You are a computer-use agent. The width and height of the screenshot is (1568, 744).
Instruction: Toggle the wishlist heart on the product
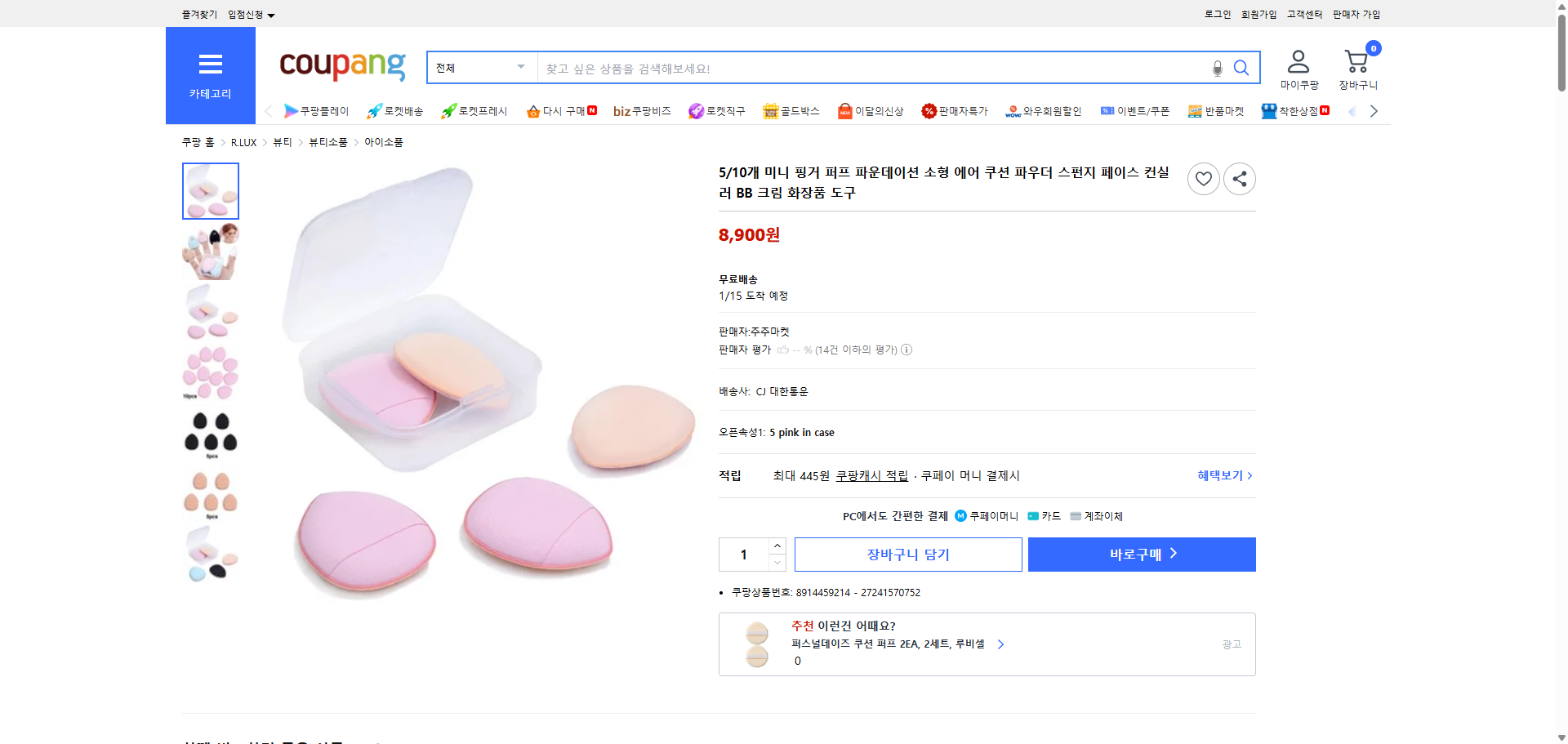pos(1203,178)
